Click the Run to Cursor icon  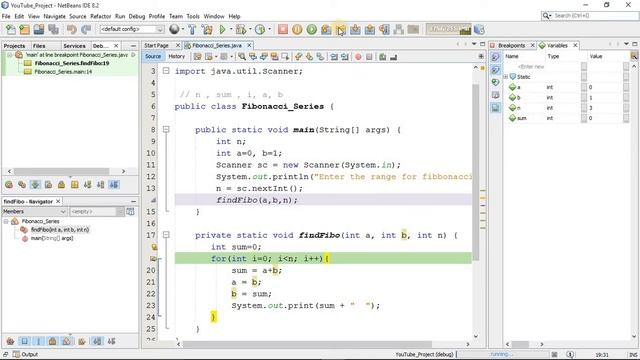point(384,29)
